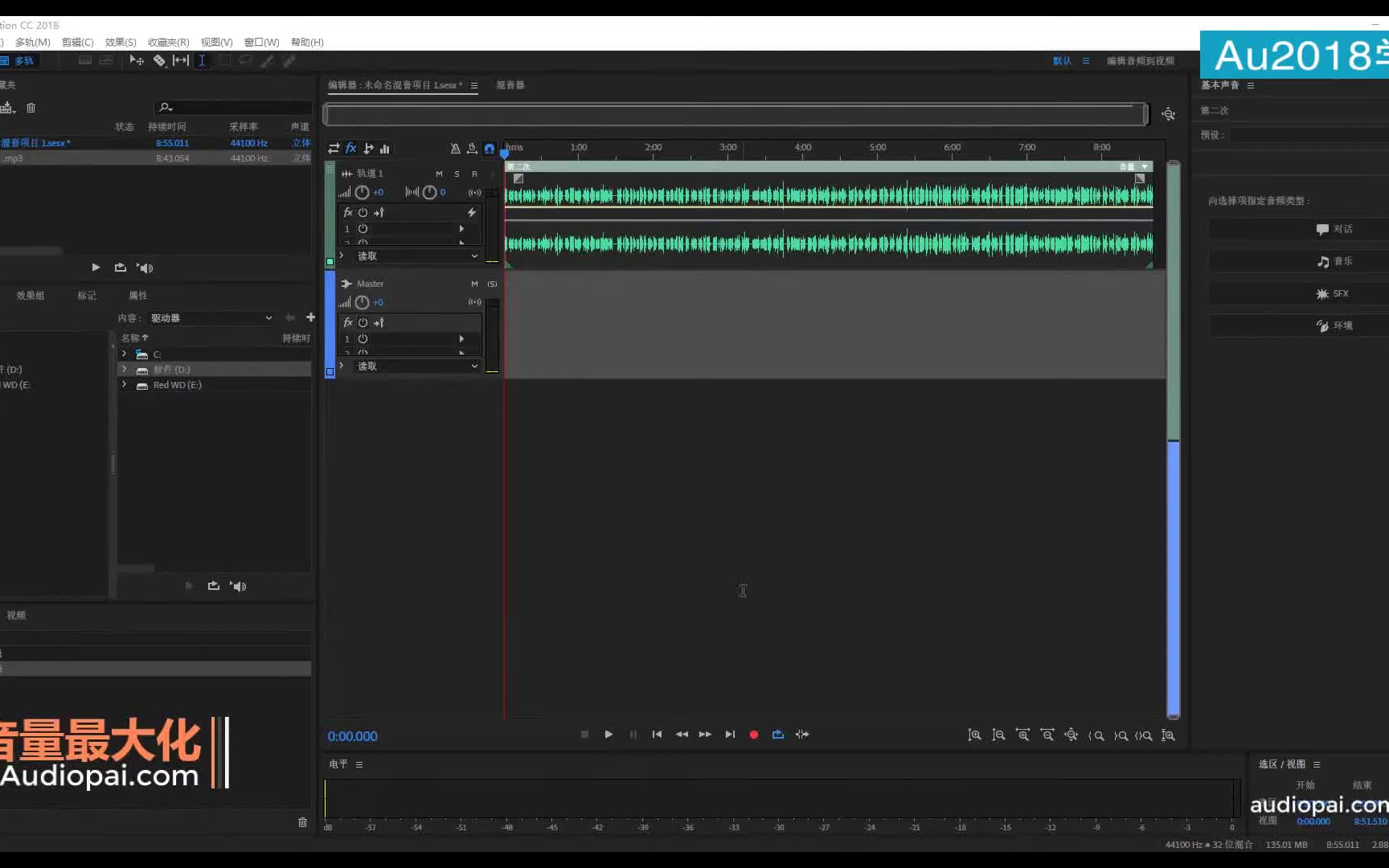Viewport: 1389px width, 868px height.
Task: Click the fx icon in the editor toolbar
Action: (x=350, y=148)
